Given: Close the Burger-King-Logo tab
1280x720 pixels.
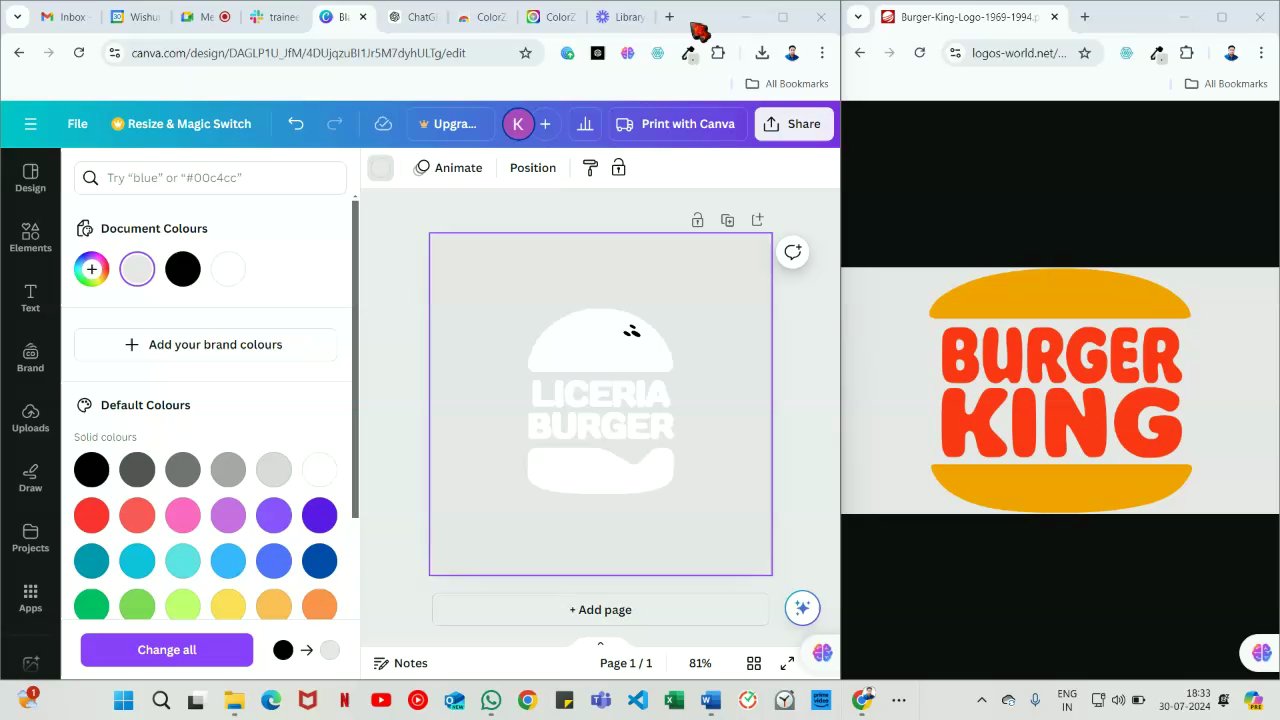Looking at the screenshot, I should tap(1054, 17).
